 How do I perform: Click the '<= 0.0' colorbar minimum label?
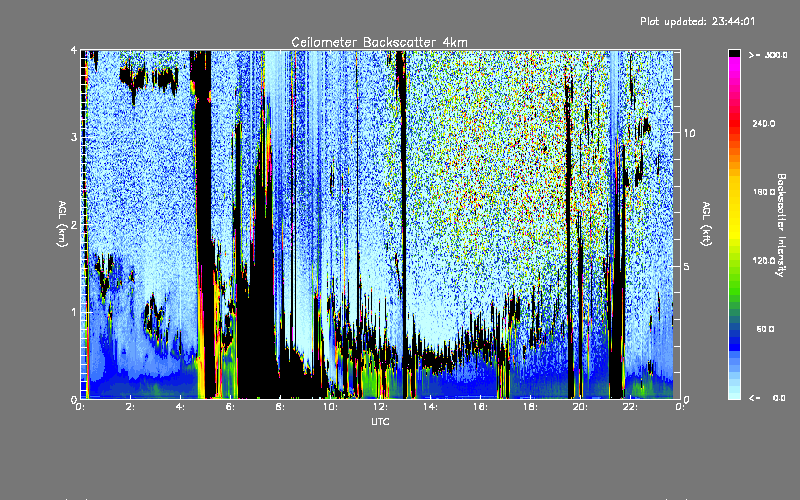[768, 397]
